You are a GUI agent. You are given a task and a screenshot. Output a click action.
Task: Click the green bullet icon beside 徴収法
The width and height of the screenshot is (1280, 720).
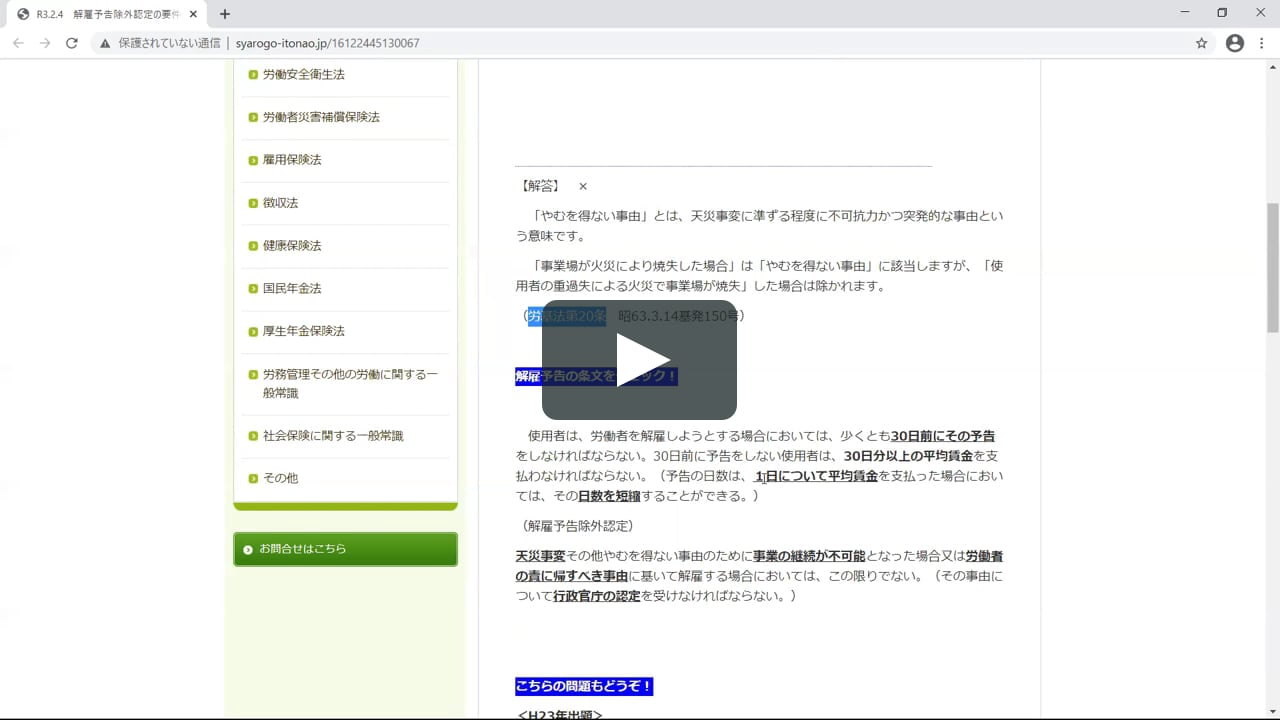253,203
